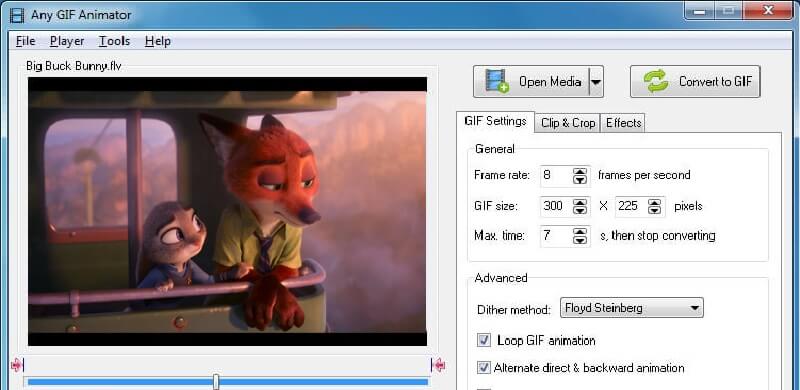Image resolution: width=800 pixels, height=390 pixels.
Task: Click the Loop GIF animation label
Action: pos(546,340)
